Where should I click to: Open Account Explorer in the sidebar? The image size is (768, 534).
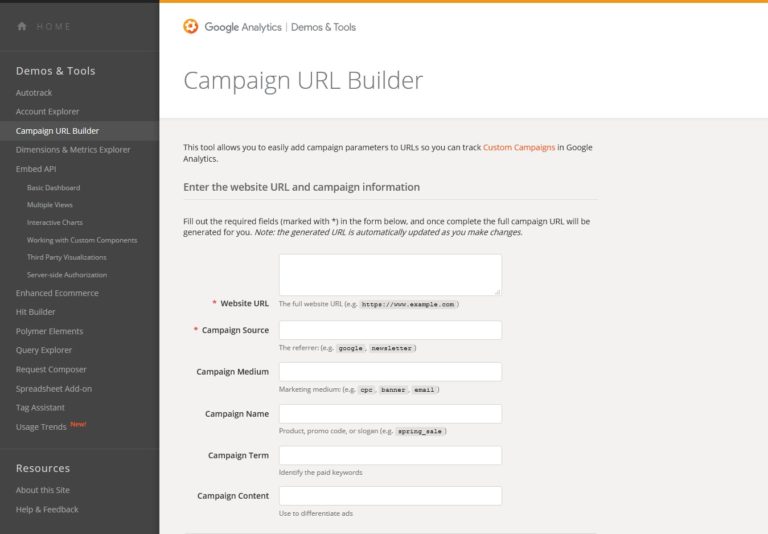47,112
